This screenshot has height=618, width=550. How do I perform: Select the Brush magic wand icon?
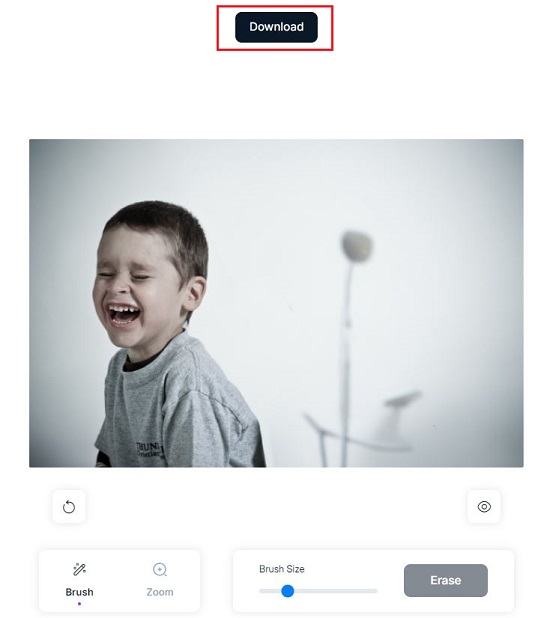click(x=80, y=569)
